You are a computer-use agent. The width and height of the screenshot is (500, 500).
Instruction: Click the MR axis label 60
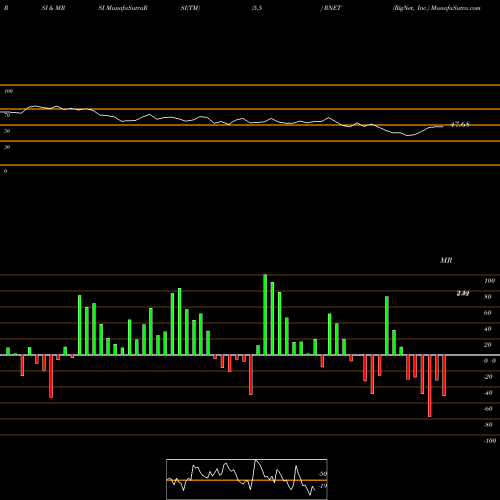488,313
